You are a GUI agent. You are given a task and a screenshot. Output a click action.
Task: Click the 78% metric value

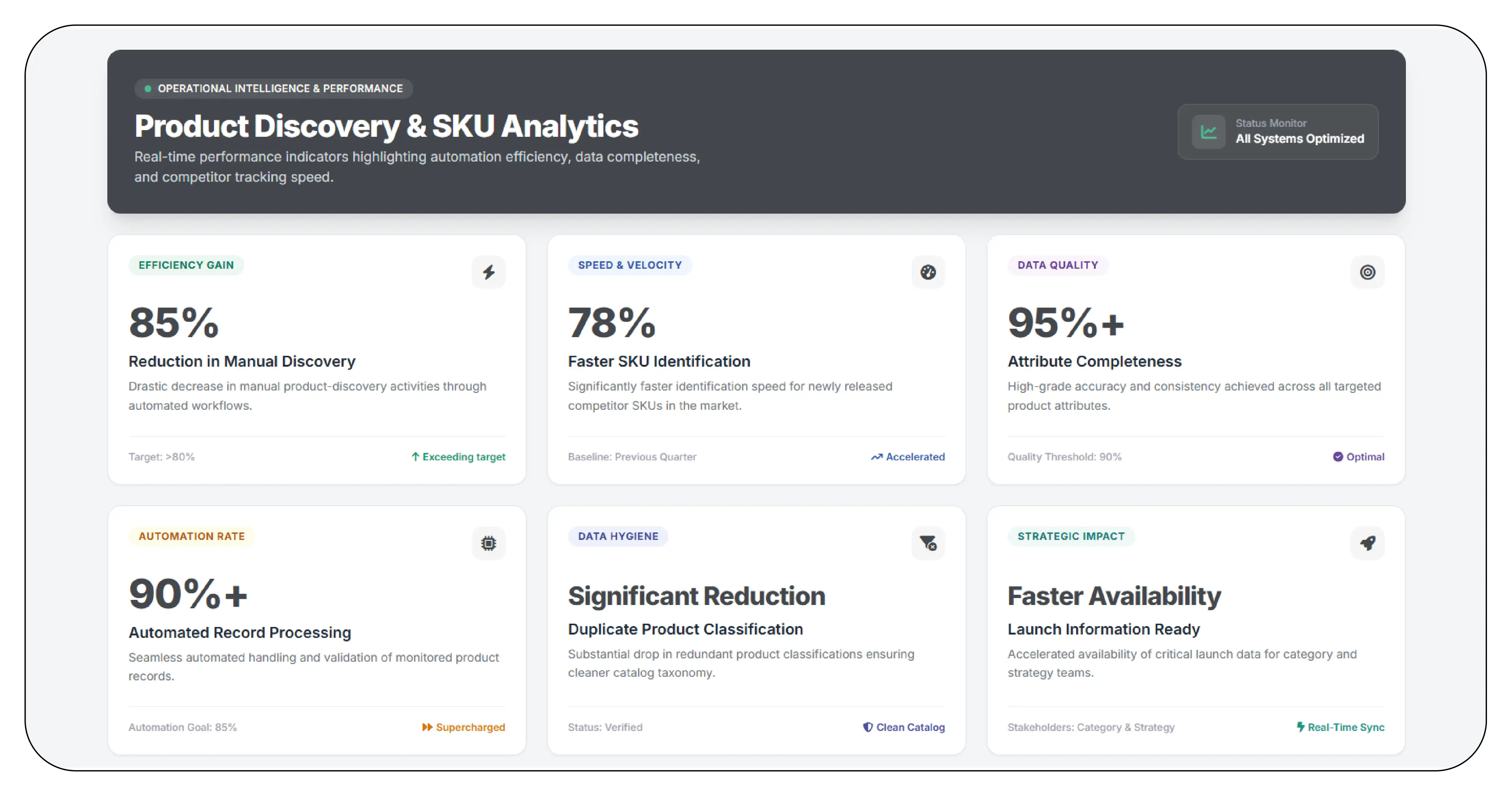click(x=612, y=323)
